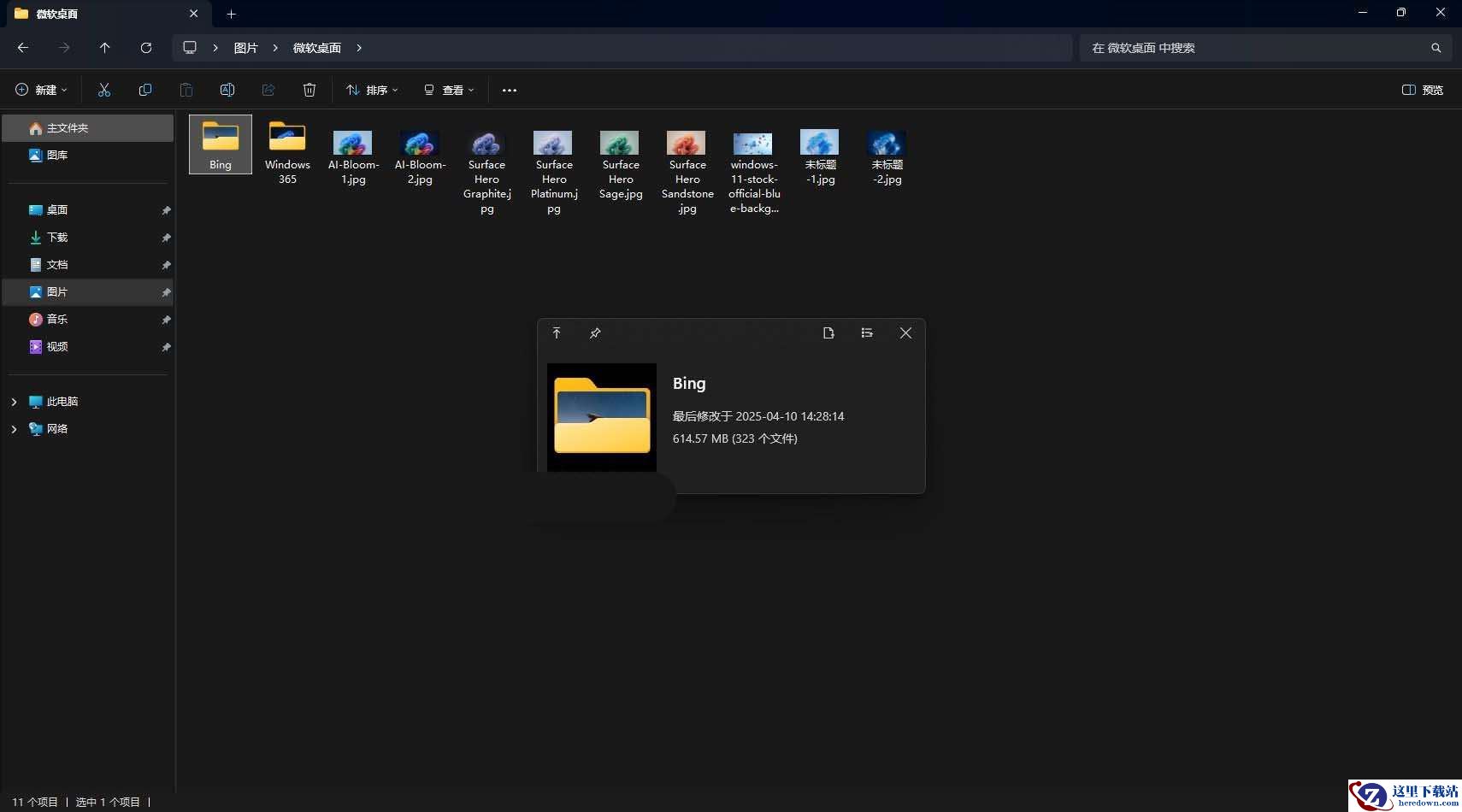Screen dimensions: 1462x812
Task: Select Surface Hero Sandstone.jpg
Action: 687,173
